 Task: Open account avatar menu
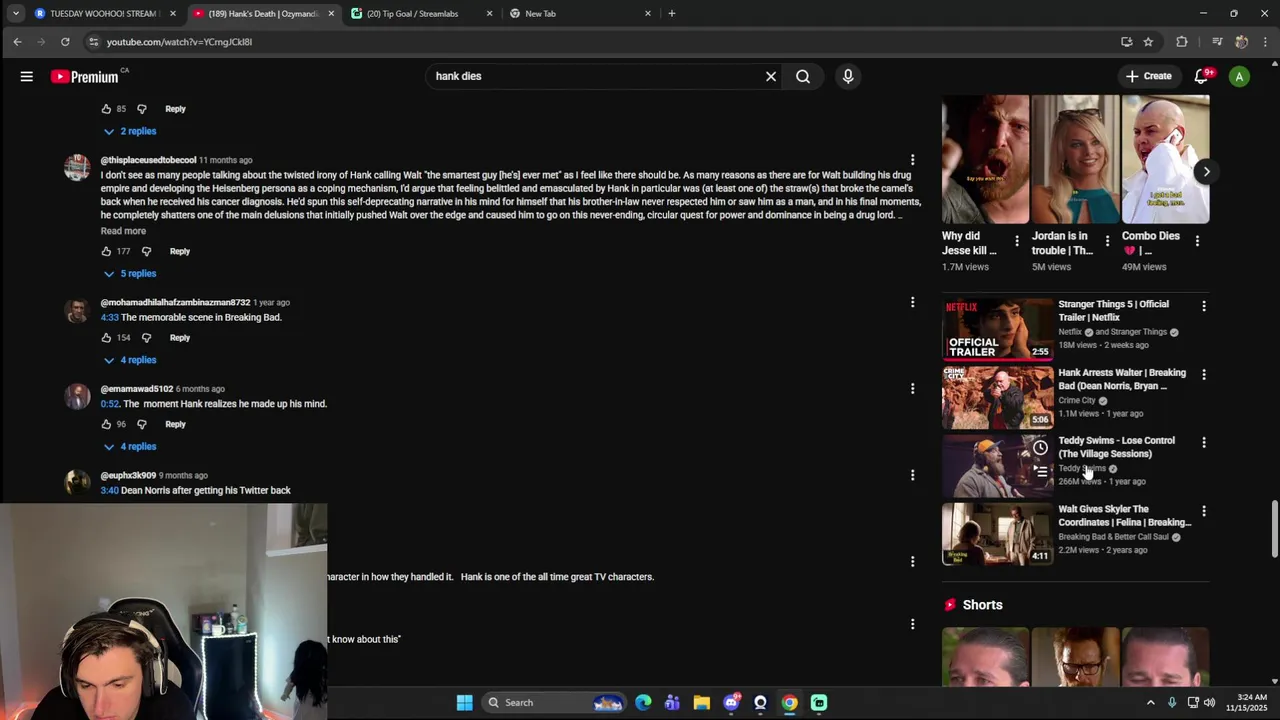[x=1239, y=76]
